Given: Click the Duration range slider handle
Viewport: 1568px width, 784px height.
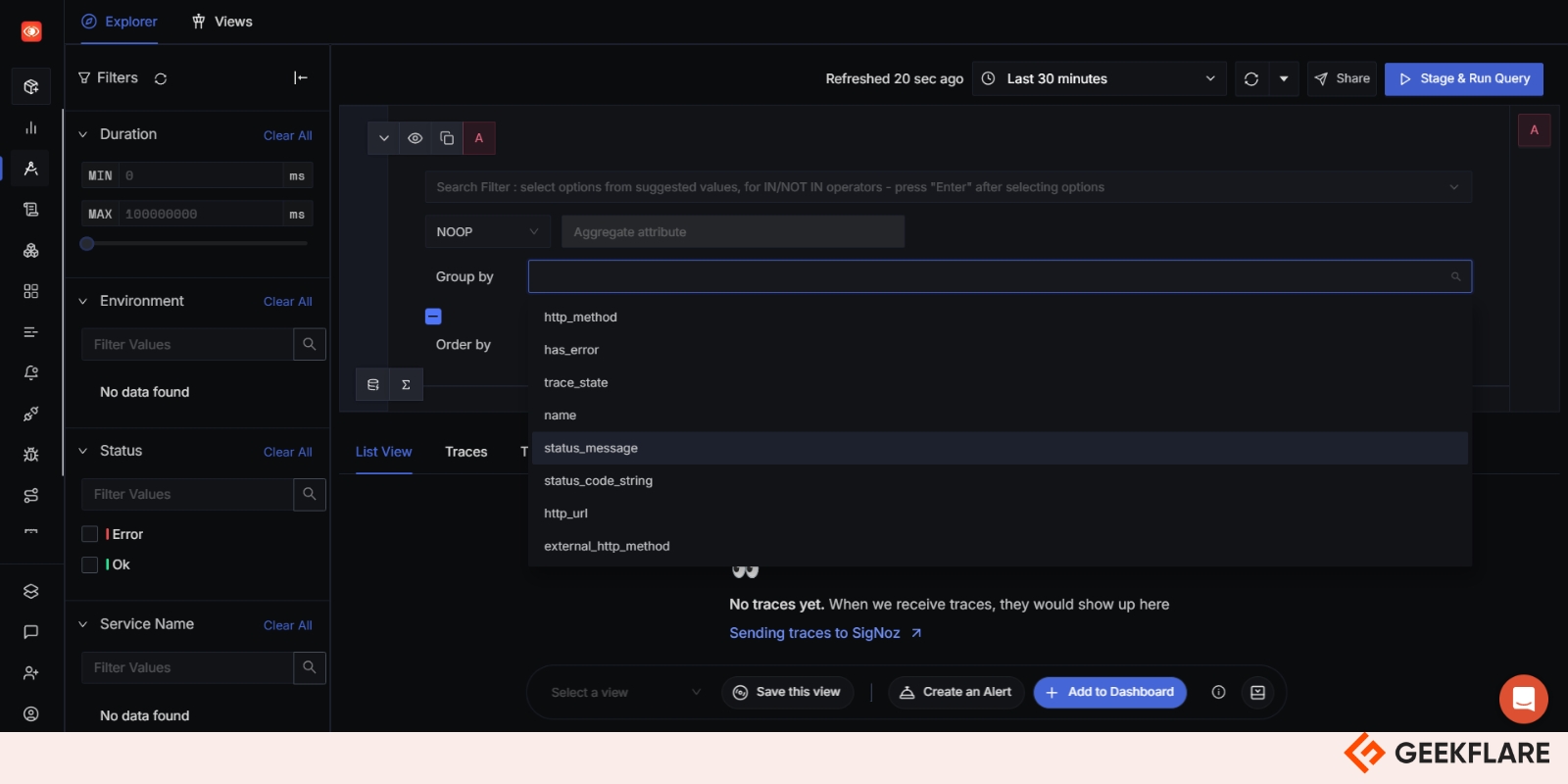Looking at the screenshot, I should tap(87, 244).
